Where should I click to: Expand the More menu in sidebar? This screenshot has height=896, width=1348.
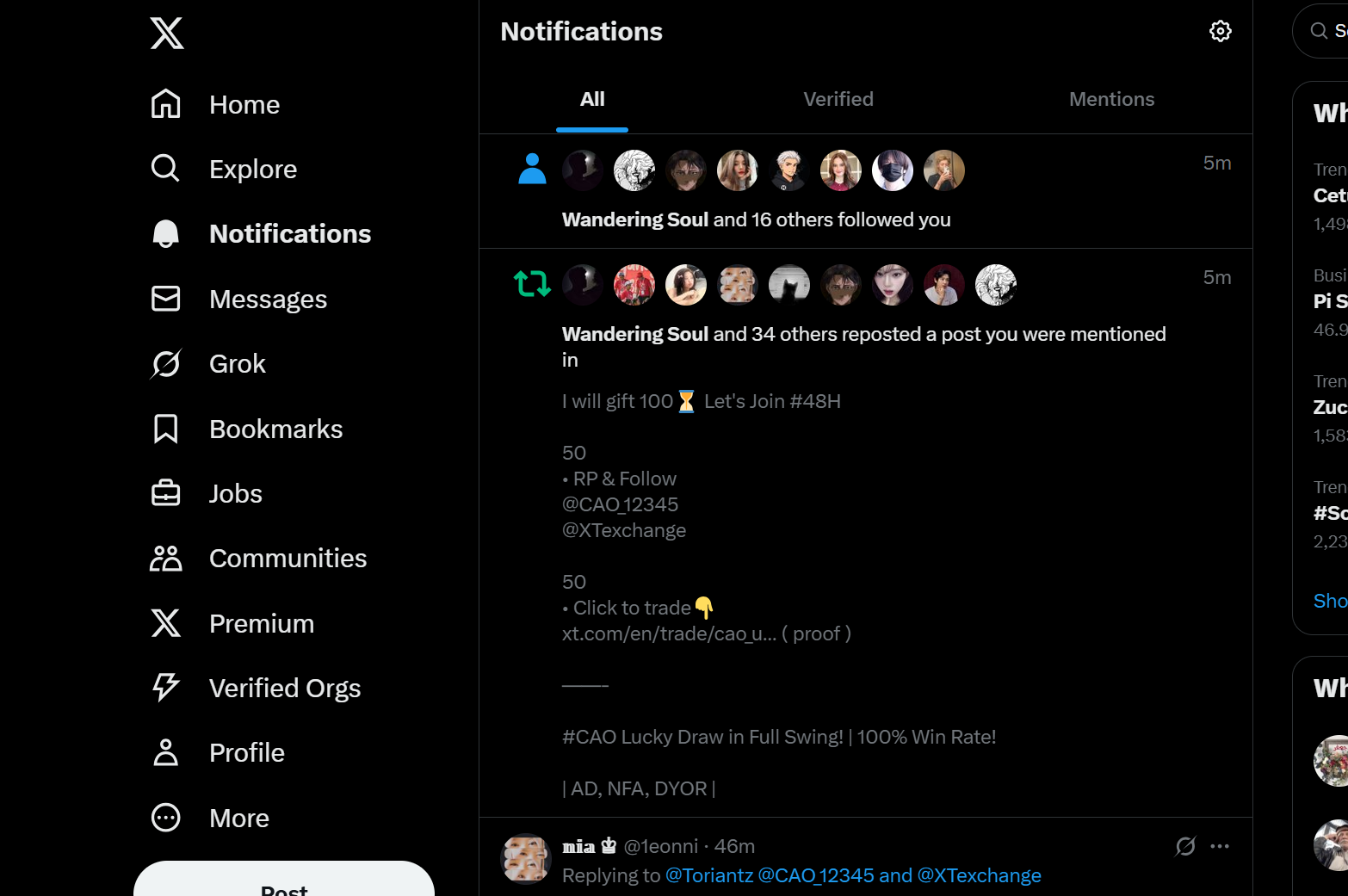[211, 818]
